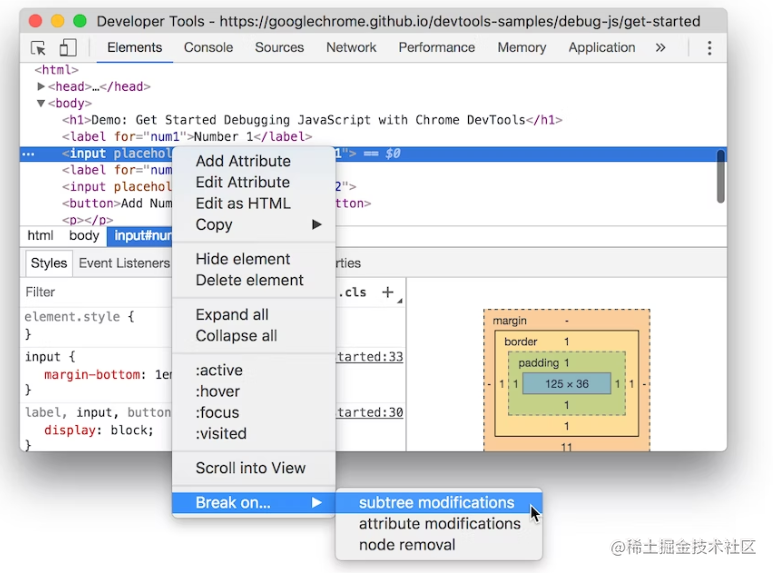Click the DOM tree vertical scrollbar
773x573 pixels.
click(721, 177)
